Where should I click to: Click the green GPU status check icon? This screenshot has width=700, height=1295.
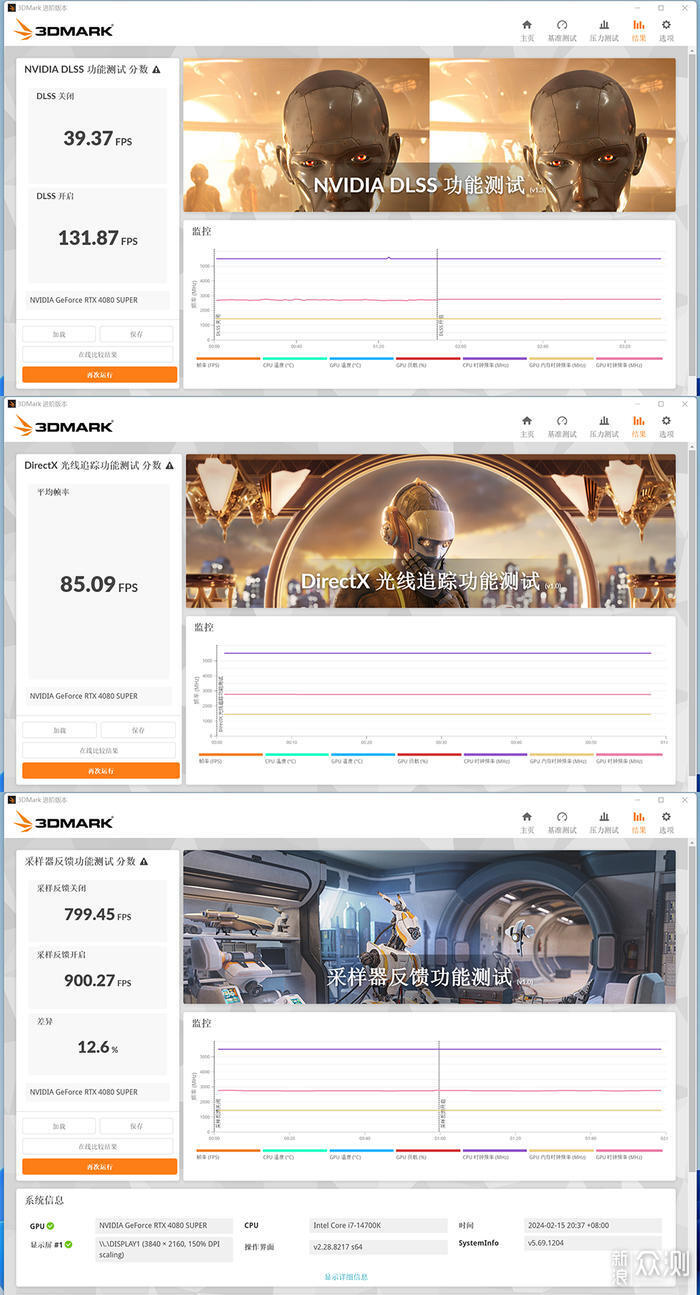point(50,1226)
